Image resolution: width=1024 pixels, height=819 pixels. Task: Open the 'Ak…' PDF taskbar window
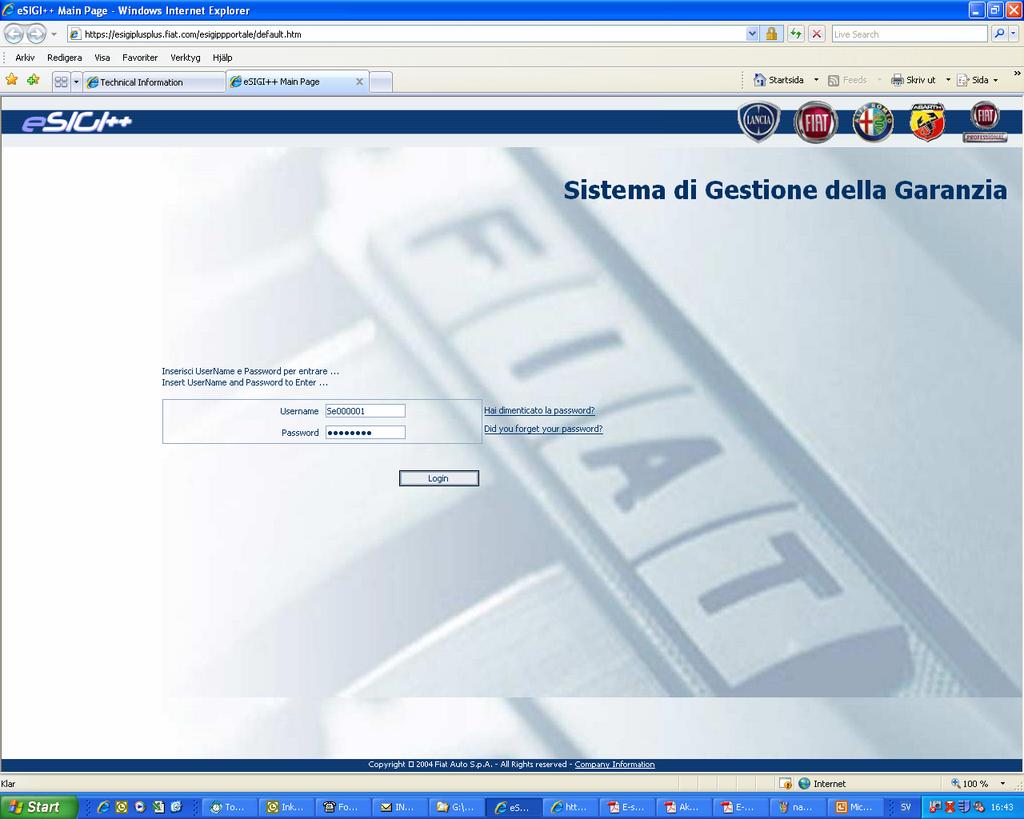683,807
